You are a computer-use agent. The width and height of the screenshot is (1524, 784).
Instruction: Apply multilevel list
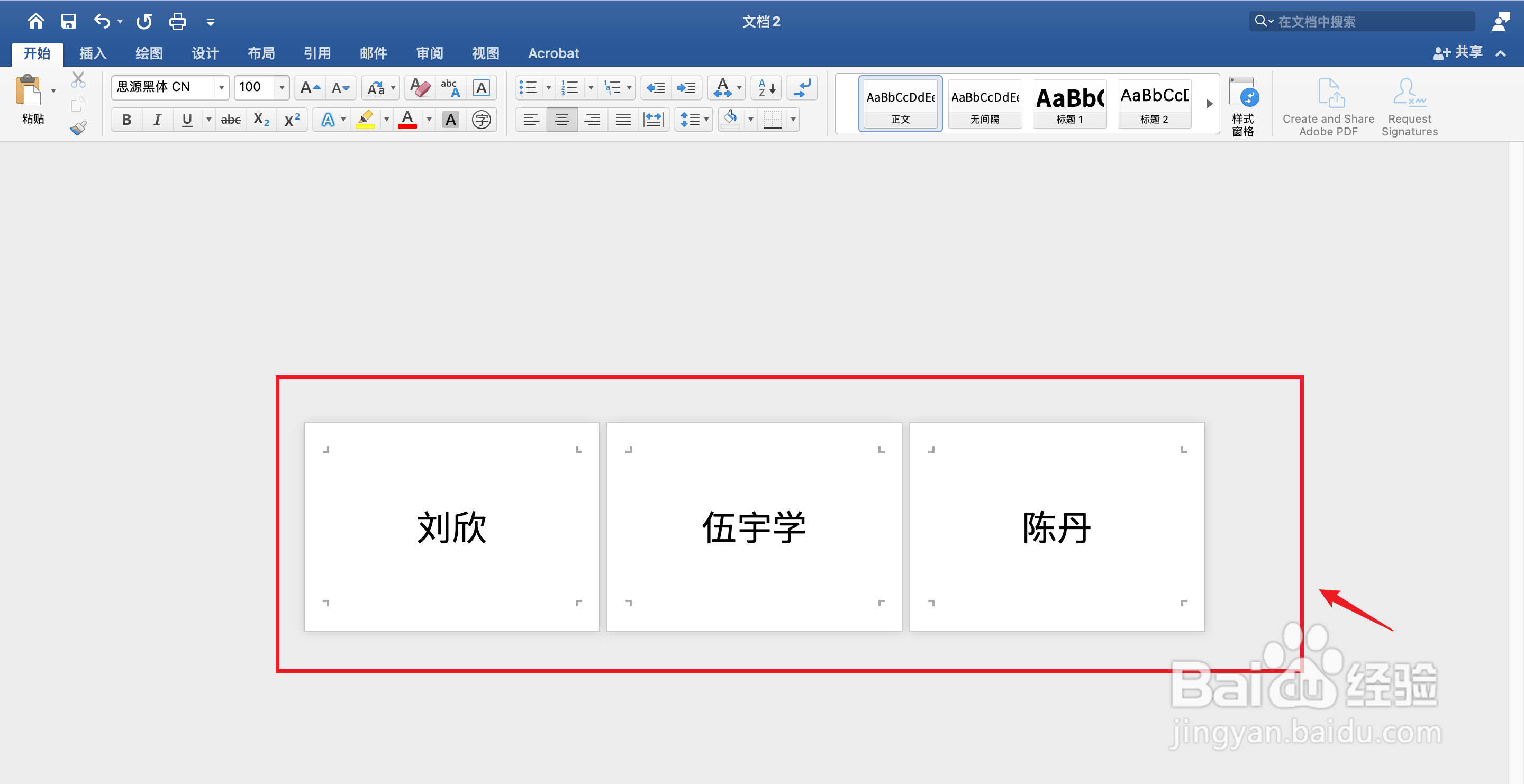tap(612, 88)
